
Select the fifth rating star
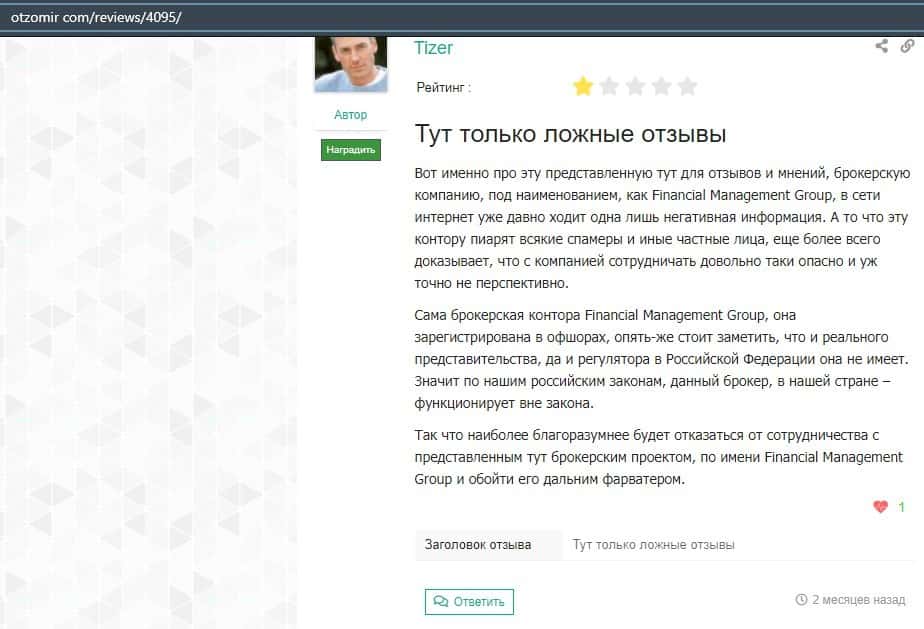tap(688, 87)
